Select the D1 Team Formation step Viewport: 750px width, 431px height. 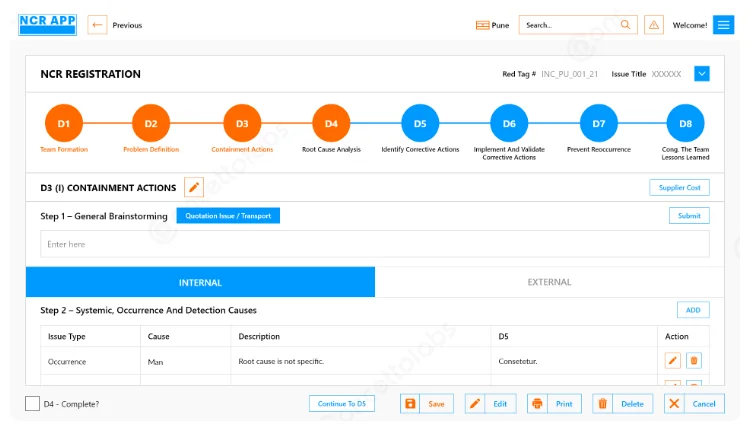(63, 124)
